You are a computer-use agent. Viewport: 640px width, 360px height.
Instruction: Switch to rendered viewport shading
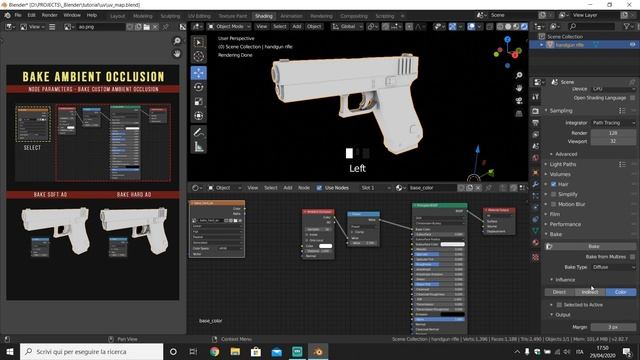[x=524, y=27]
